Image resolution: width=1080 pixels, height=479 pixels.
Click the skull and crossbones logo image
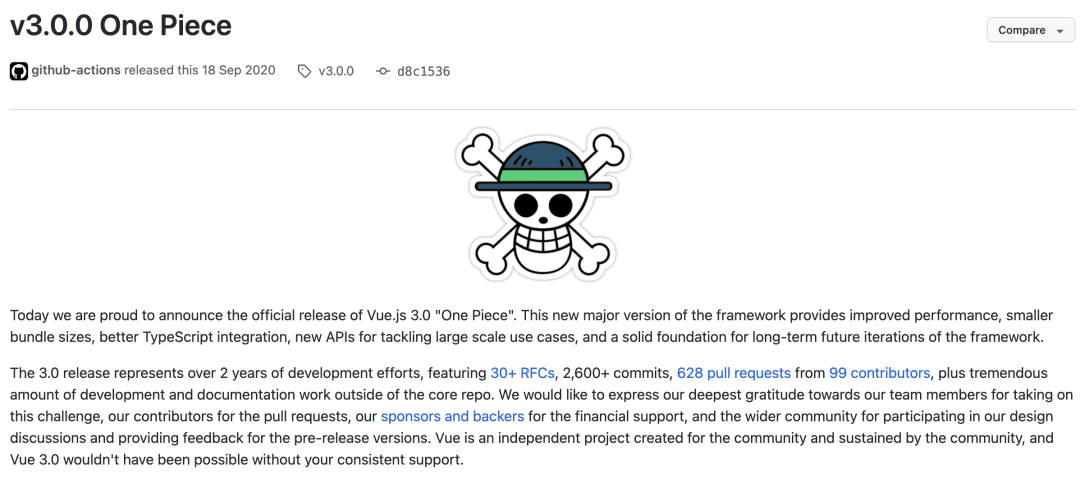tap(543, 203)
